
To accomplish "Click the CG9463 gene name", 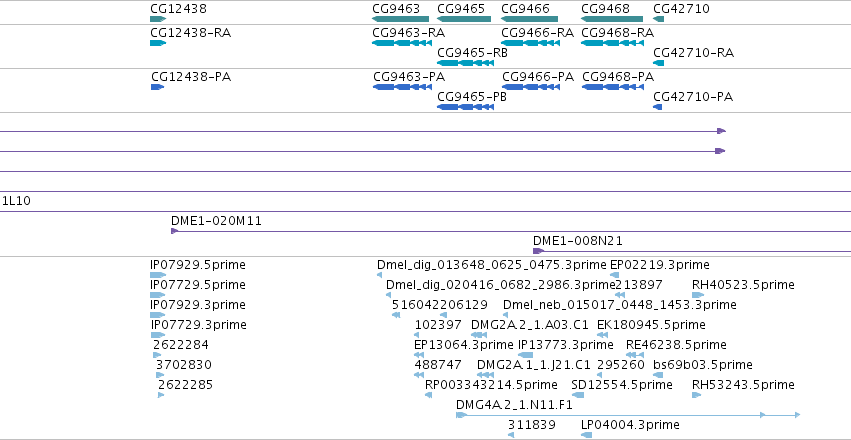I will coord(396,9).
